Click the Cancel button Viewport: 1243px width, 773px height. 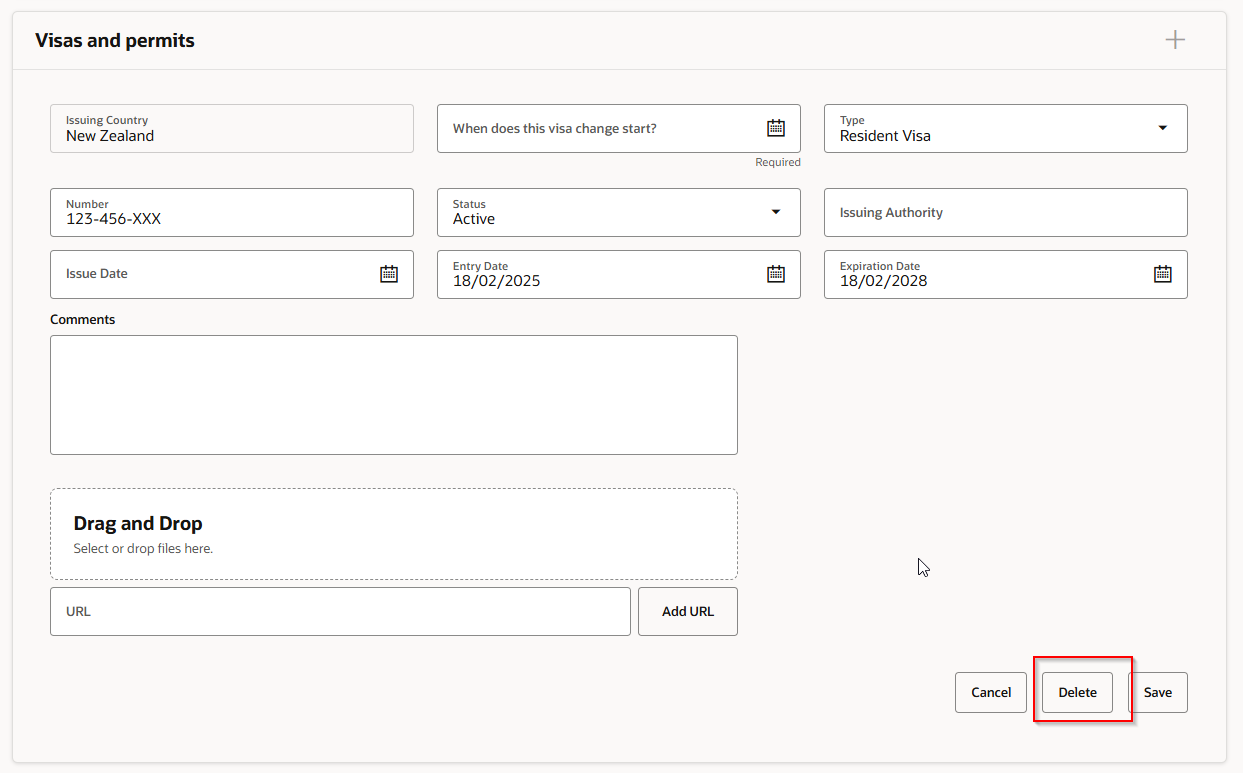click(990, 692)
